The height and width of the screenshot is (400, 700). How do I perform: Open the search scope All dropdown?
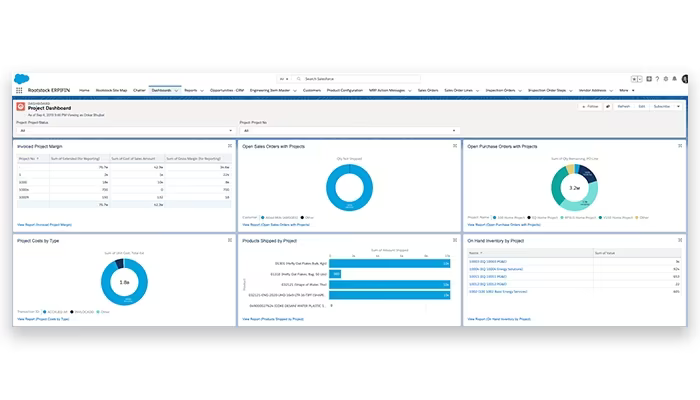point(284,79)
